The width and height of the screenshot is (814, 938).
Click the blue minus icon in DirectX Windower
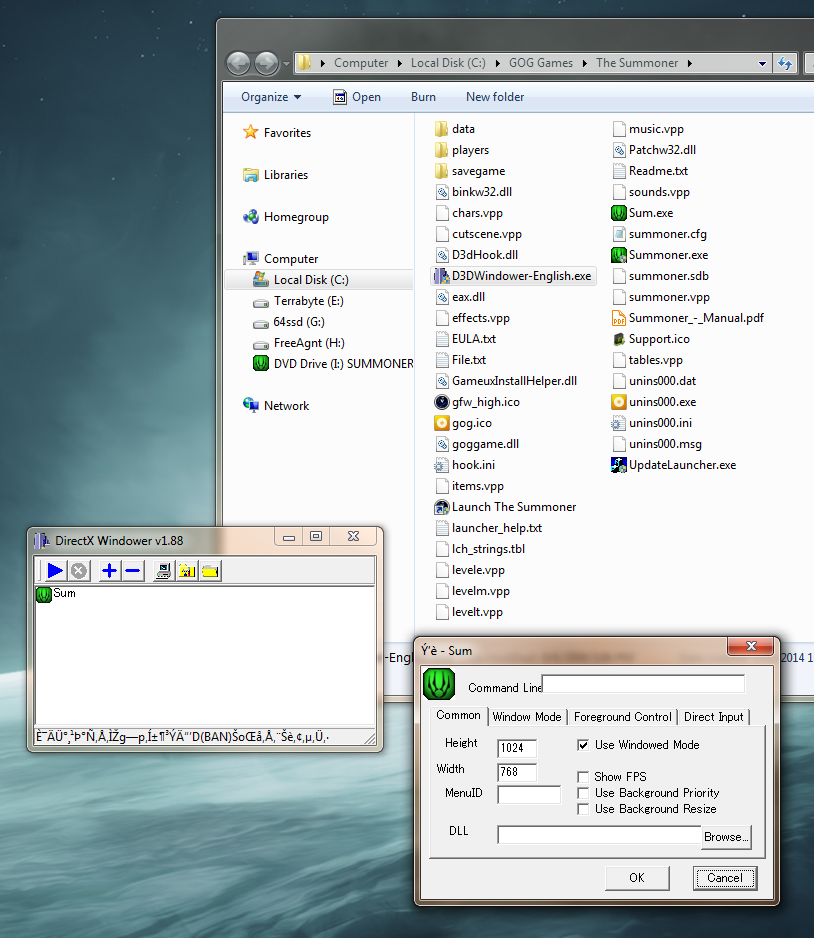pos(133,571)
